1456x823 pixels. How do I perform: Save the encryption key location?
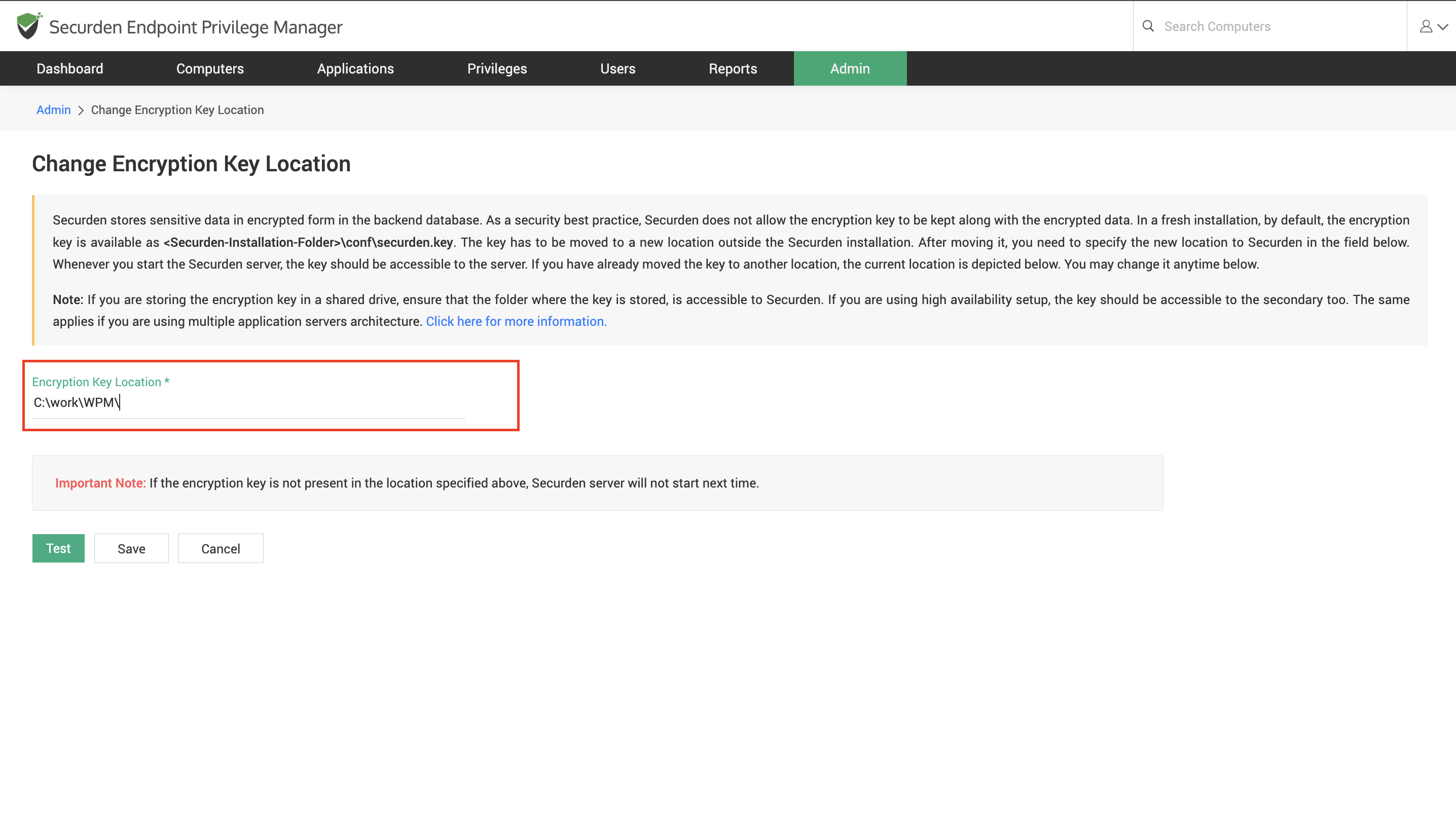pyautogui.click(x=131, y=548)
